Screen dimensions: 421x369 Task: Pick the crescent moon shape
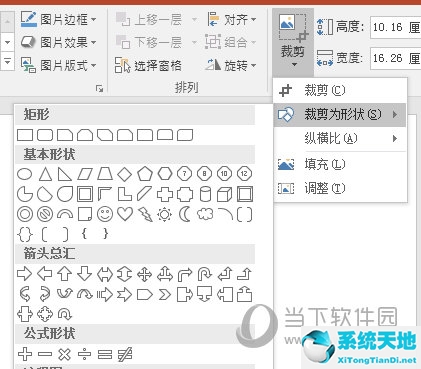(184, 214)
